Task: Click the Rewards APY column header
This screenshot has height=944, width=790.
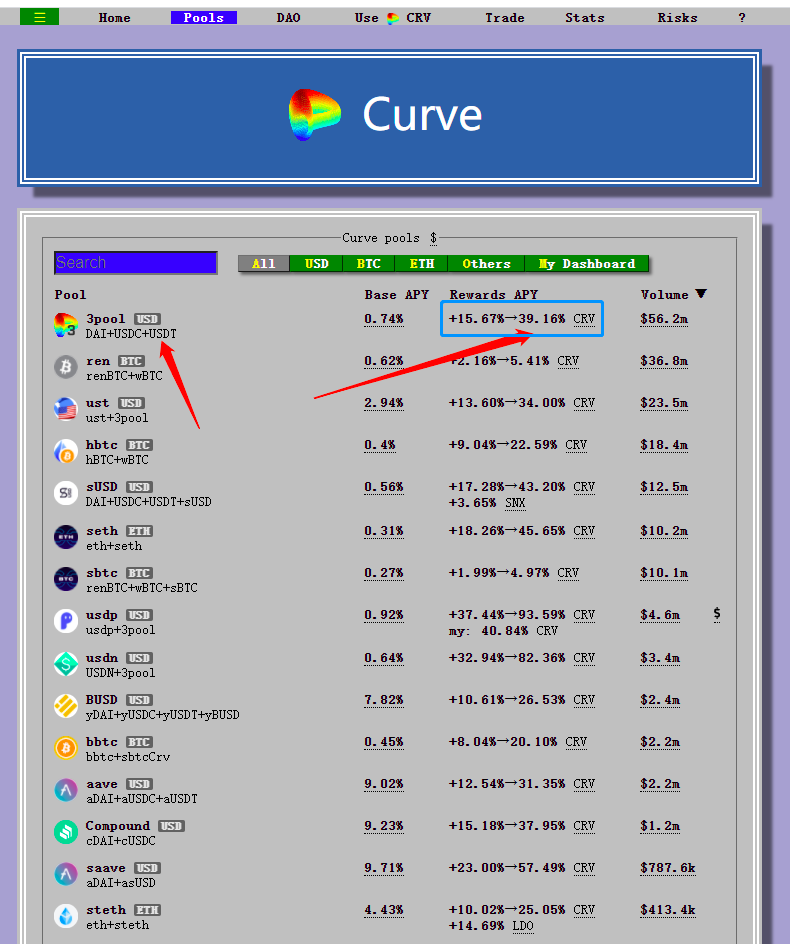Action: pyautogui.click(x=494, y=294)
